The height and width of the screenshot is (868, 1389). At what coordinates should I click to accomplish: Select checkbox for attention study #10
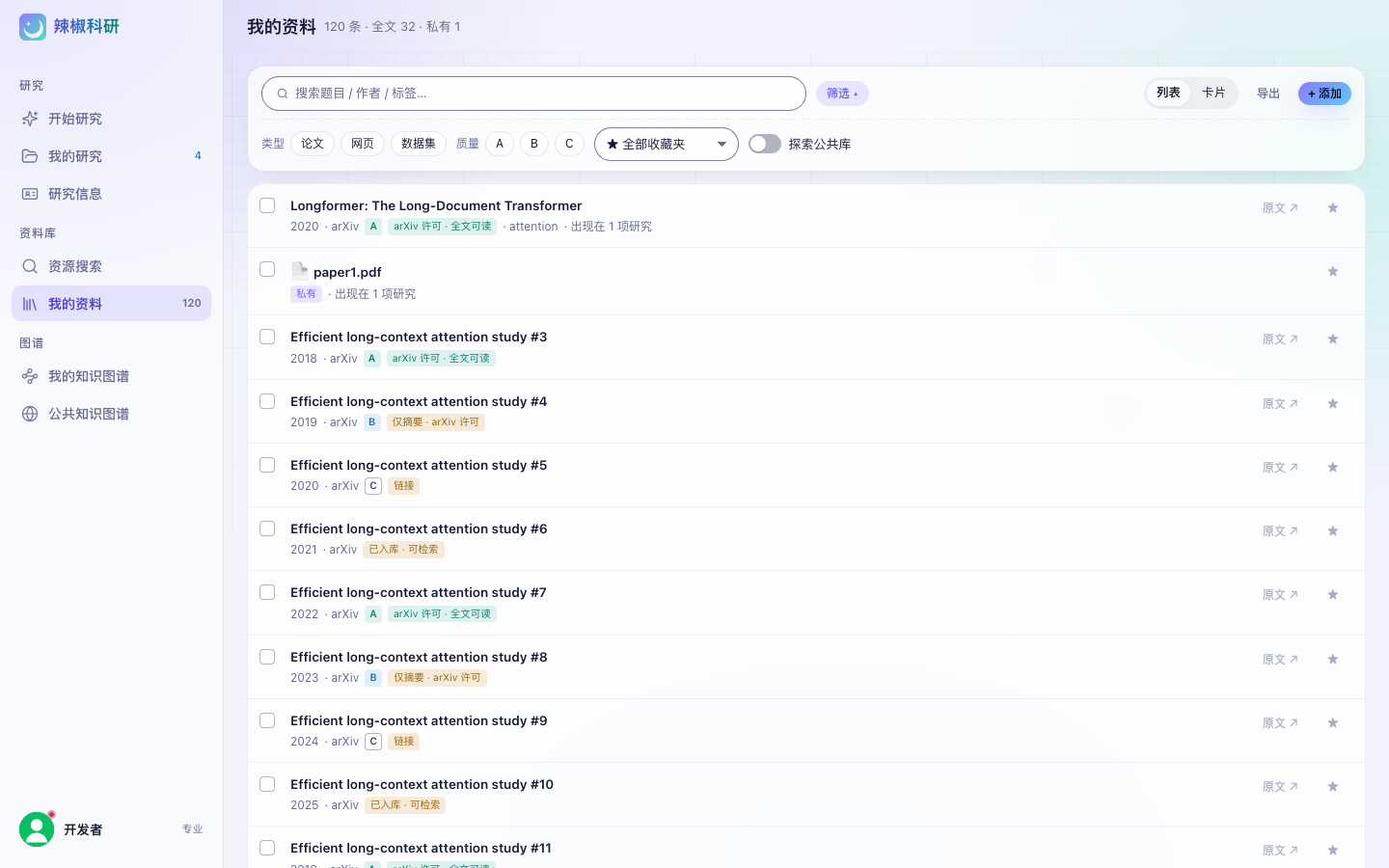(x=267, y=784)
